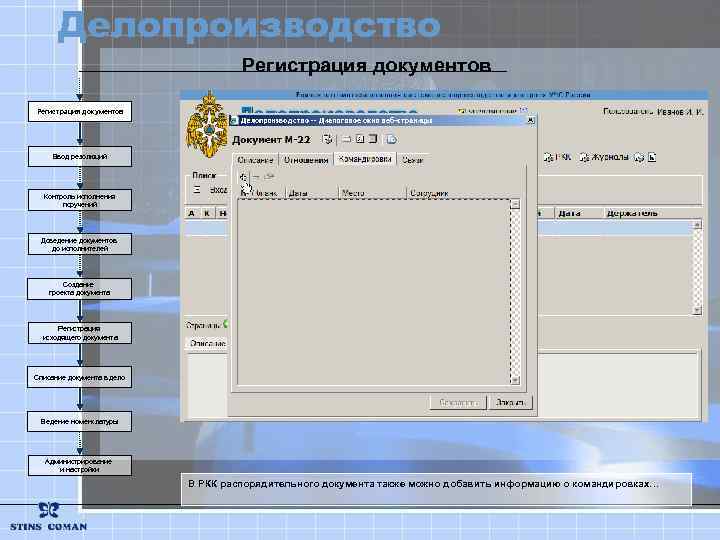Image resolution: width=720 pixels, height=540 pixels.
Task: Switch to the Отношения tab
Action: (x=306, y=160)
